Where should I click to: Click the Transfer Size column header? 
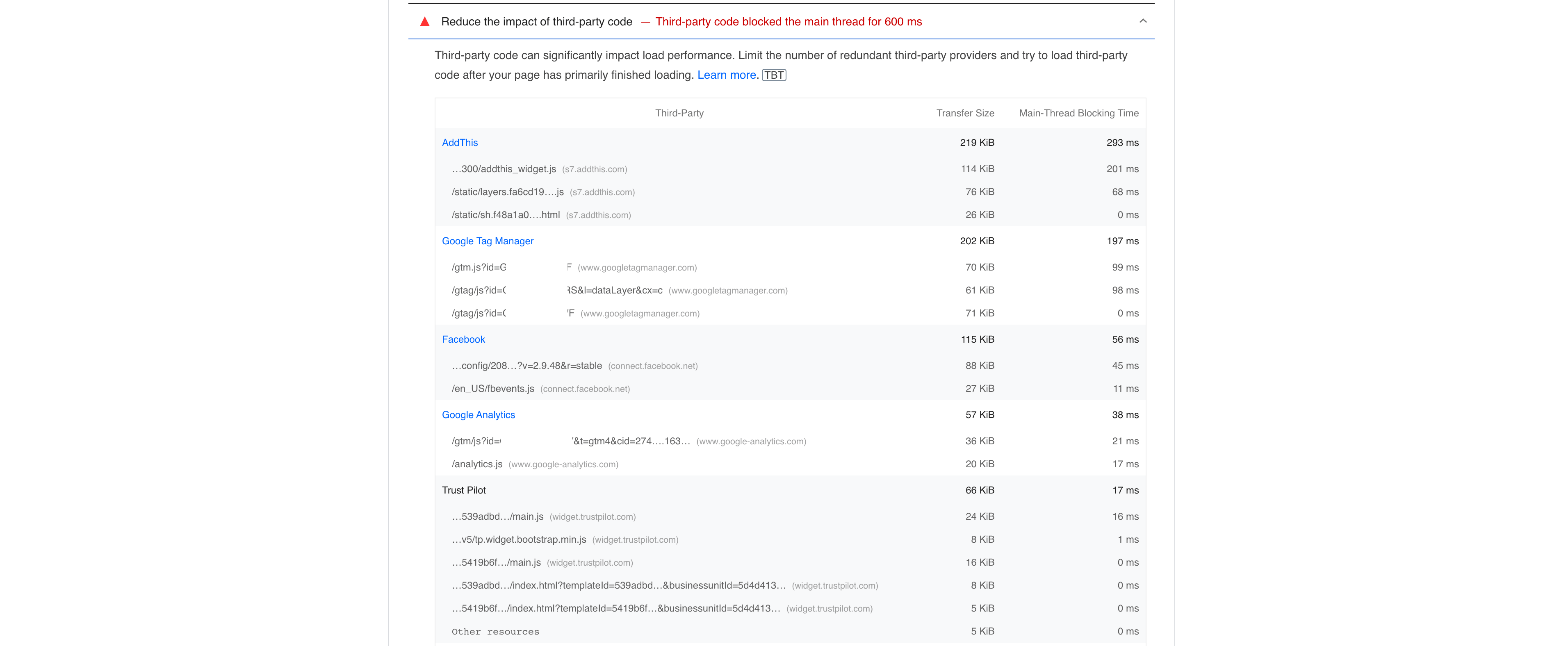[965, 113]
